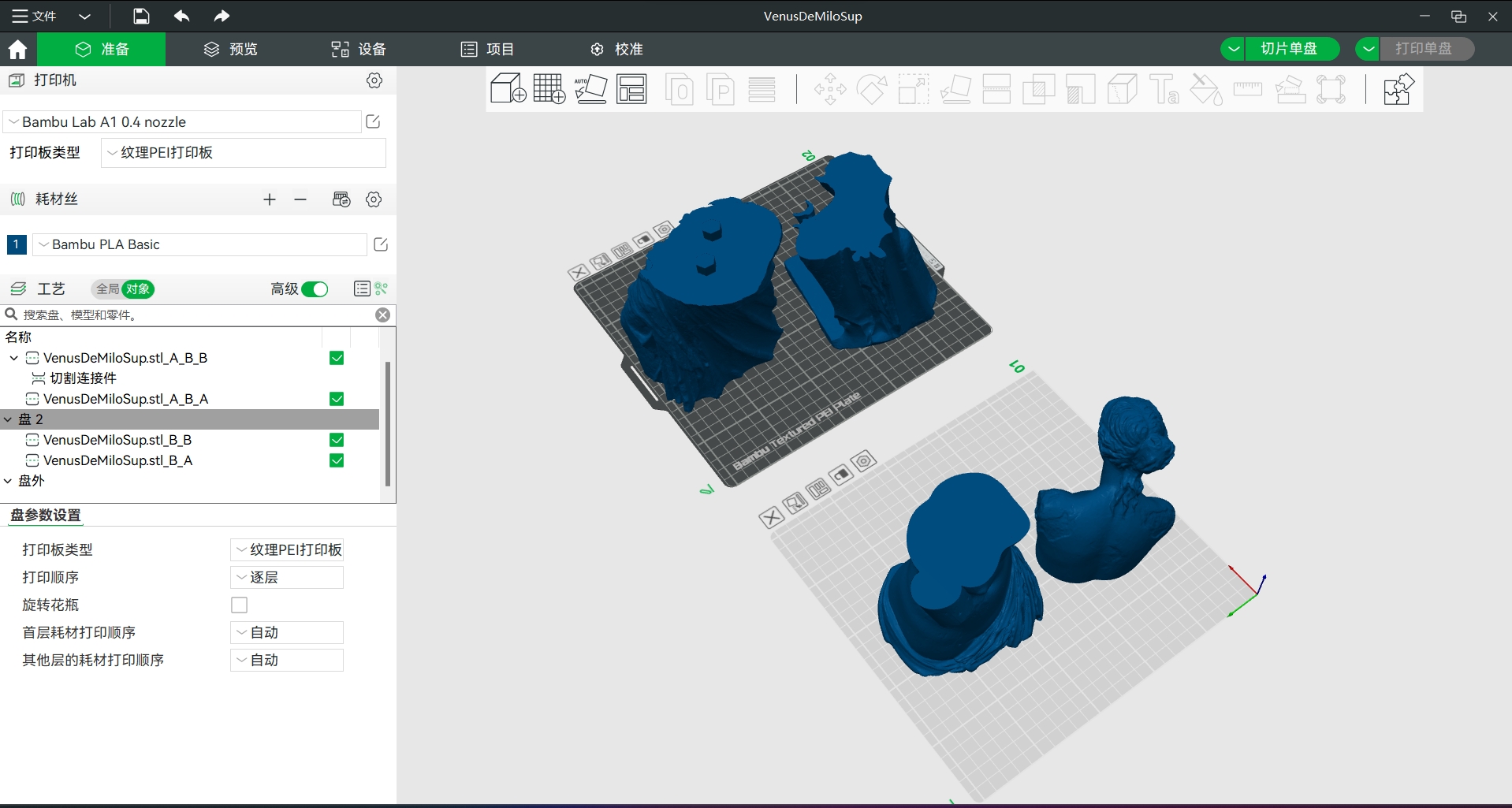Click the Split to objects icon
Image resolution: width=1512 pixels, height=808 pixels.
680,89
